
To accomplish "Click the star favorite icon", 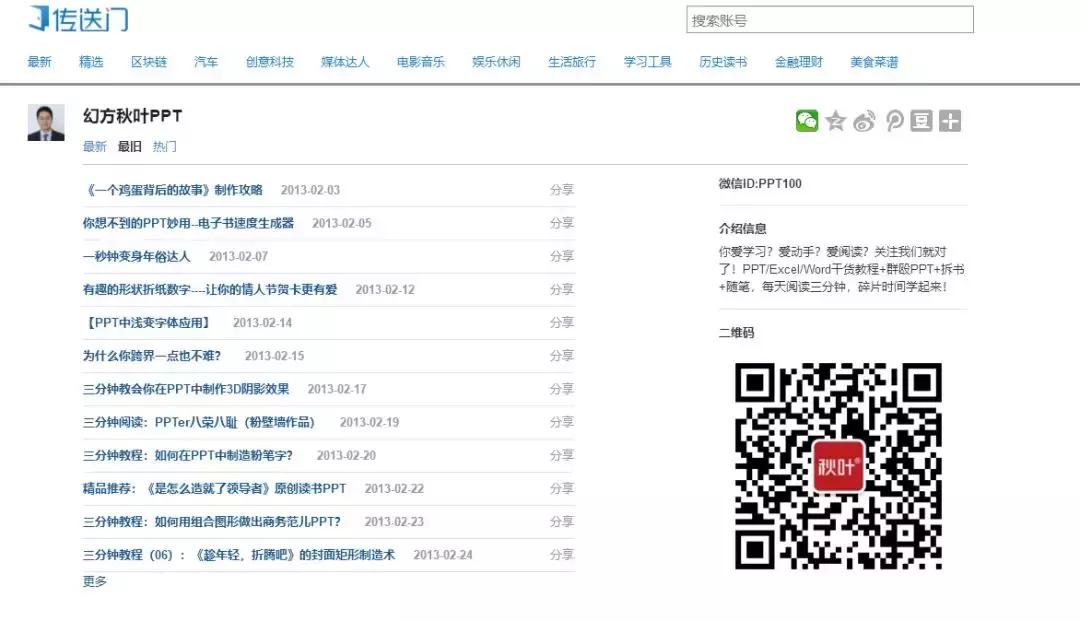I will click(835, 120).
